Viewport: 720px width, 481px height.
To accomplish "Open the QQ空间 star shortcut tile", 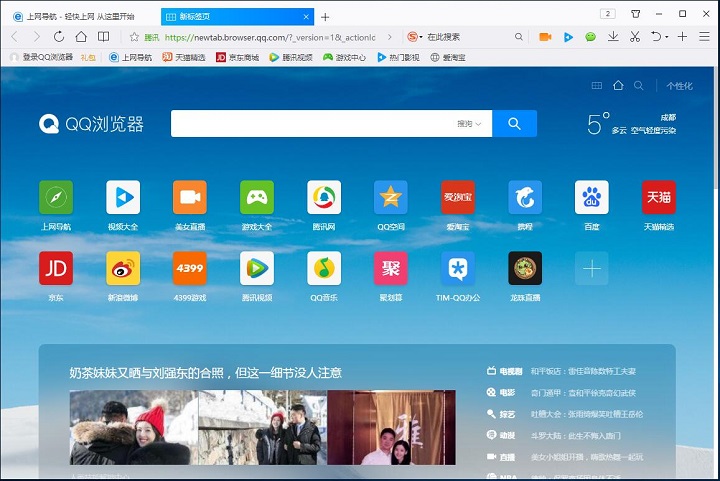I will 391,197.
